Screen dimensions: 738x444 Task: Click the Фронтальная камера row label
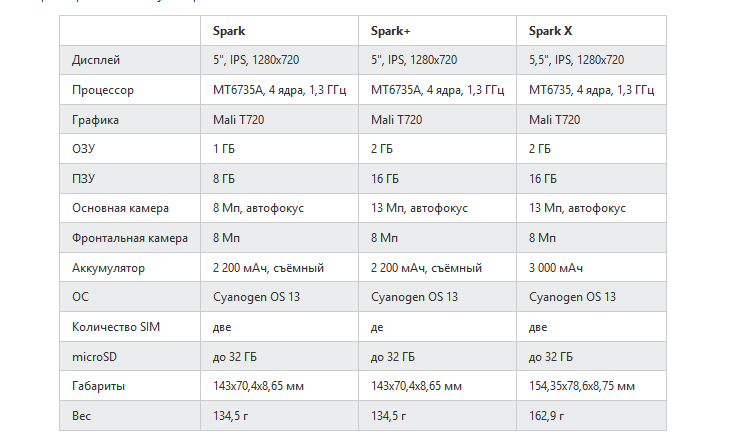130,238
